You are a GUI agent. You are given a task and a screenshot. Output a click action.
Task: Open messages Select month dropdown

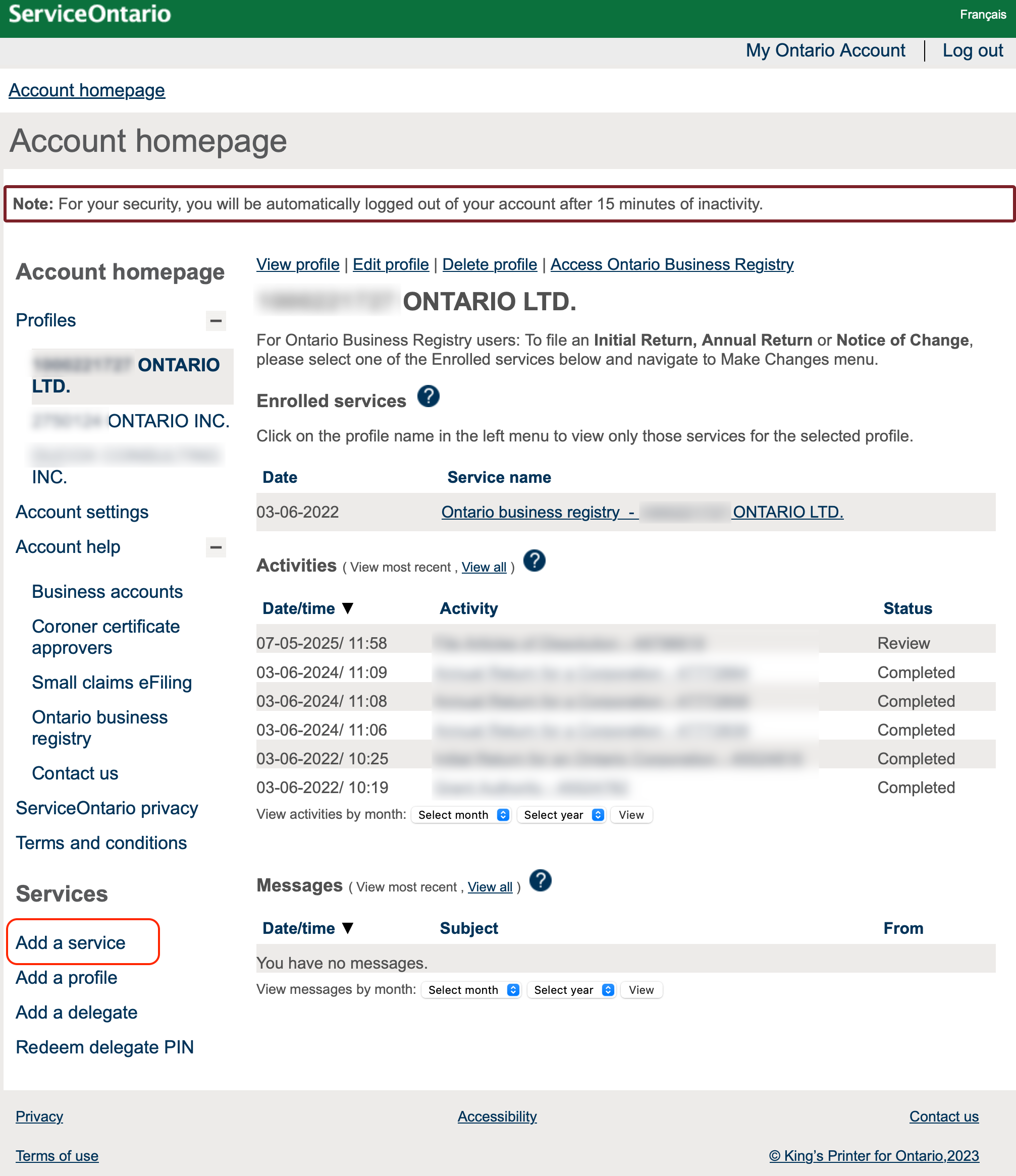coord(471,990)
